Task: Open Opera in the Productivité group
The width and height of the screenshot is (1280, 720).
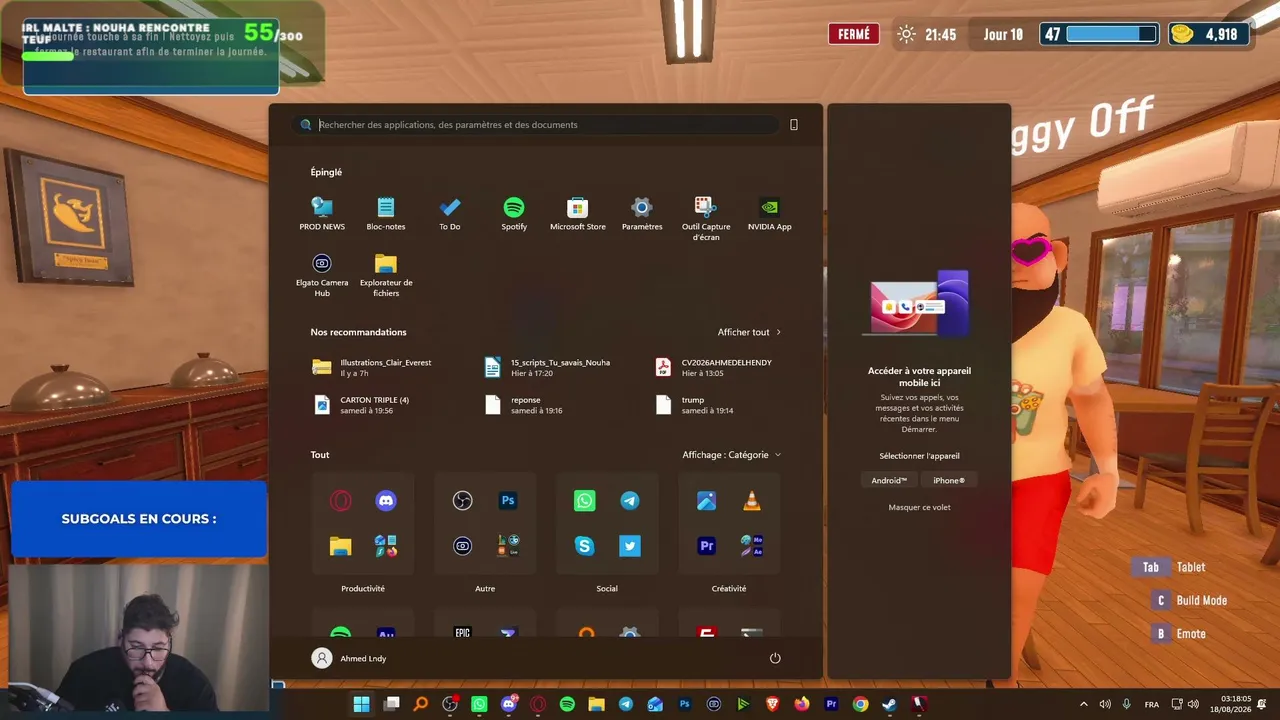Action: coord(341,501)
